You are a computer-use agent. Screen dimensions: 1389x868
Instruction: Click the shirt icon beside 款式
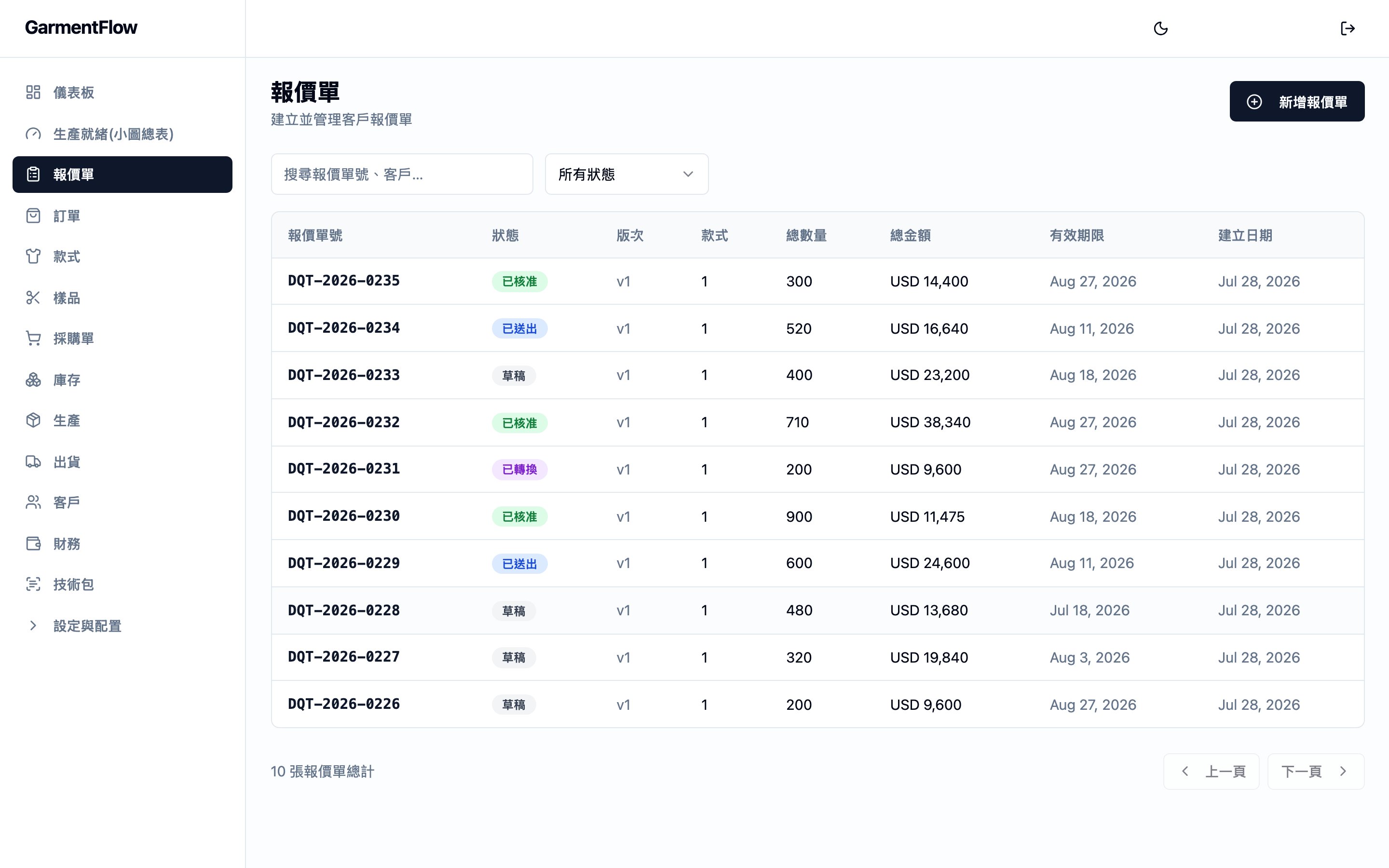[33, 257]
